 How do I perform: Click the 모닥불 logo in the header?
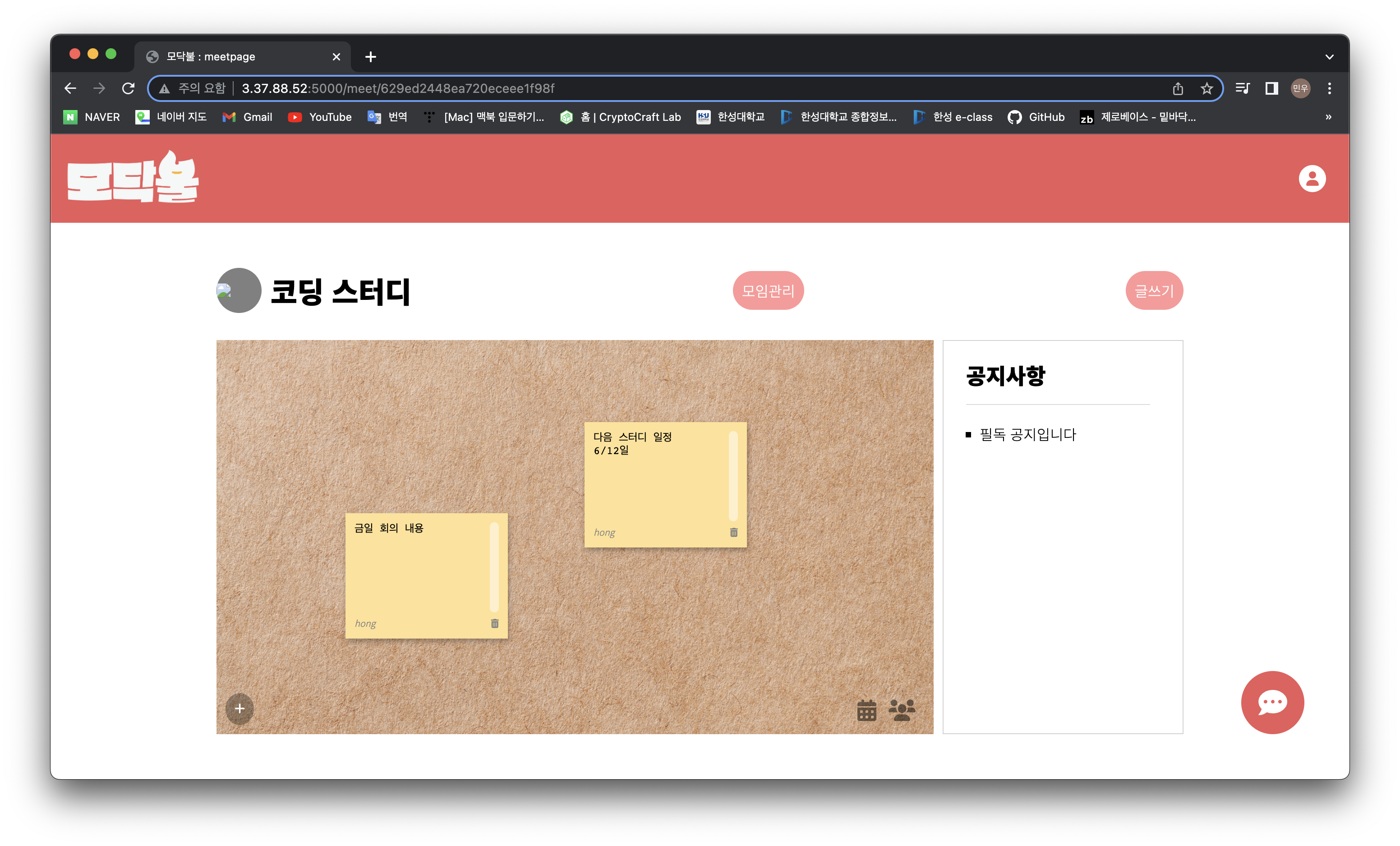coord(133,177)
